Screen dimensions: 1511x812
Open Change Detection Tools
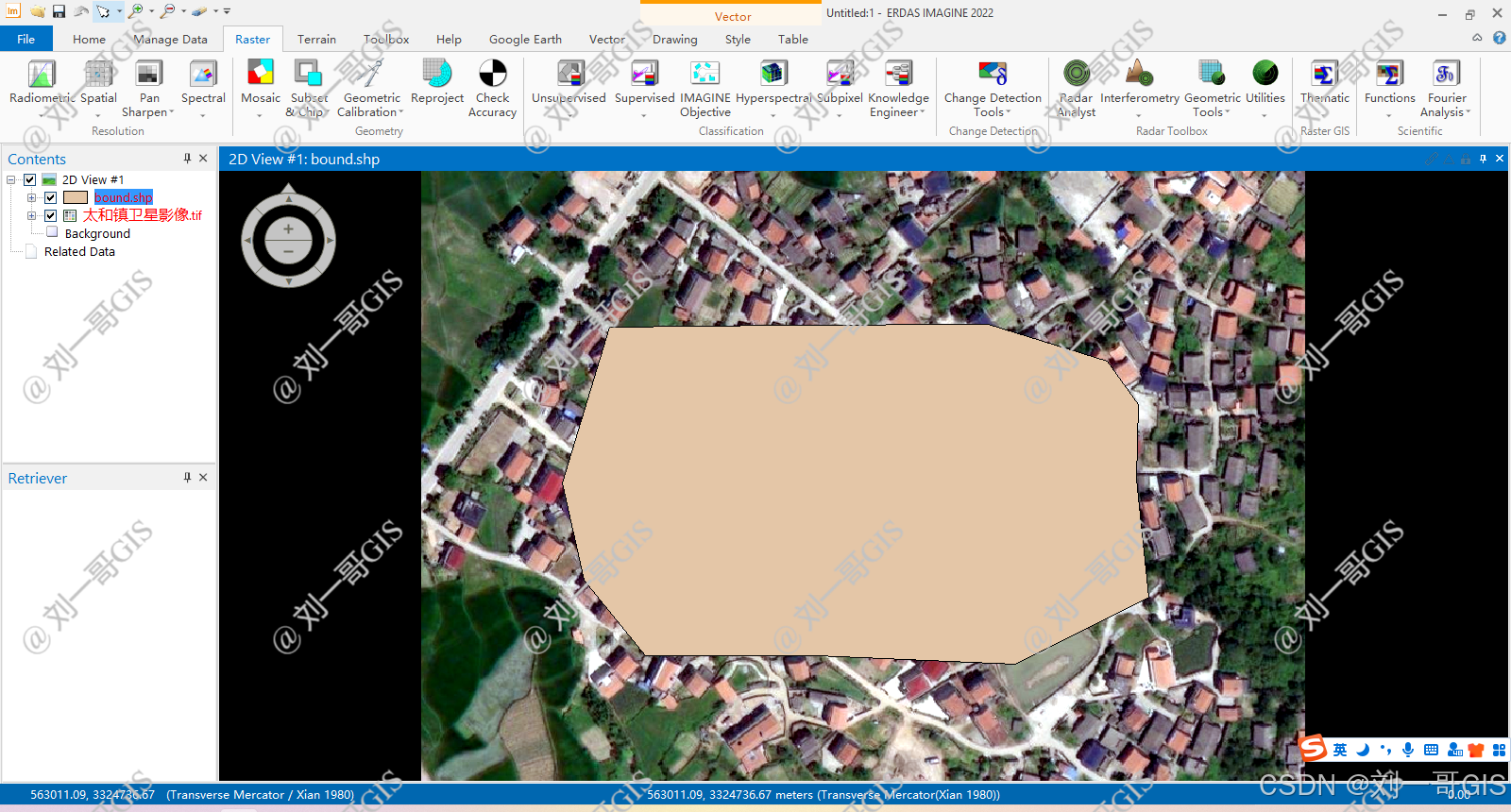pos(993,87)
